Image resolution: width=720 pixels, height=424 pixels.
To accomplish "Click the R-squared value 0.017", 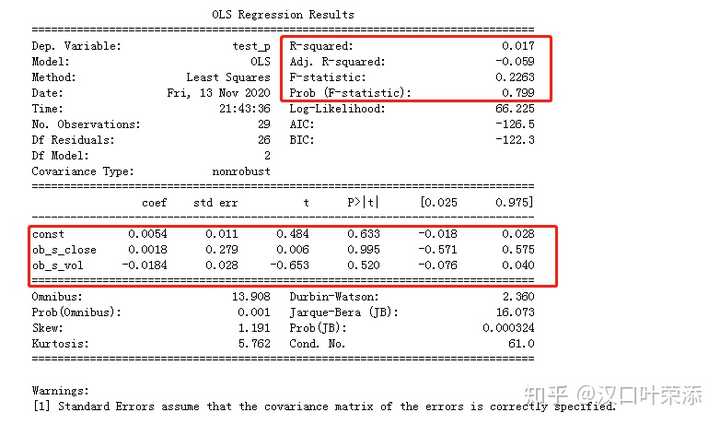I will pyautogui.click(x=518, y=46).
